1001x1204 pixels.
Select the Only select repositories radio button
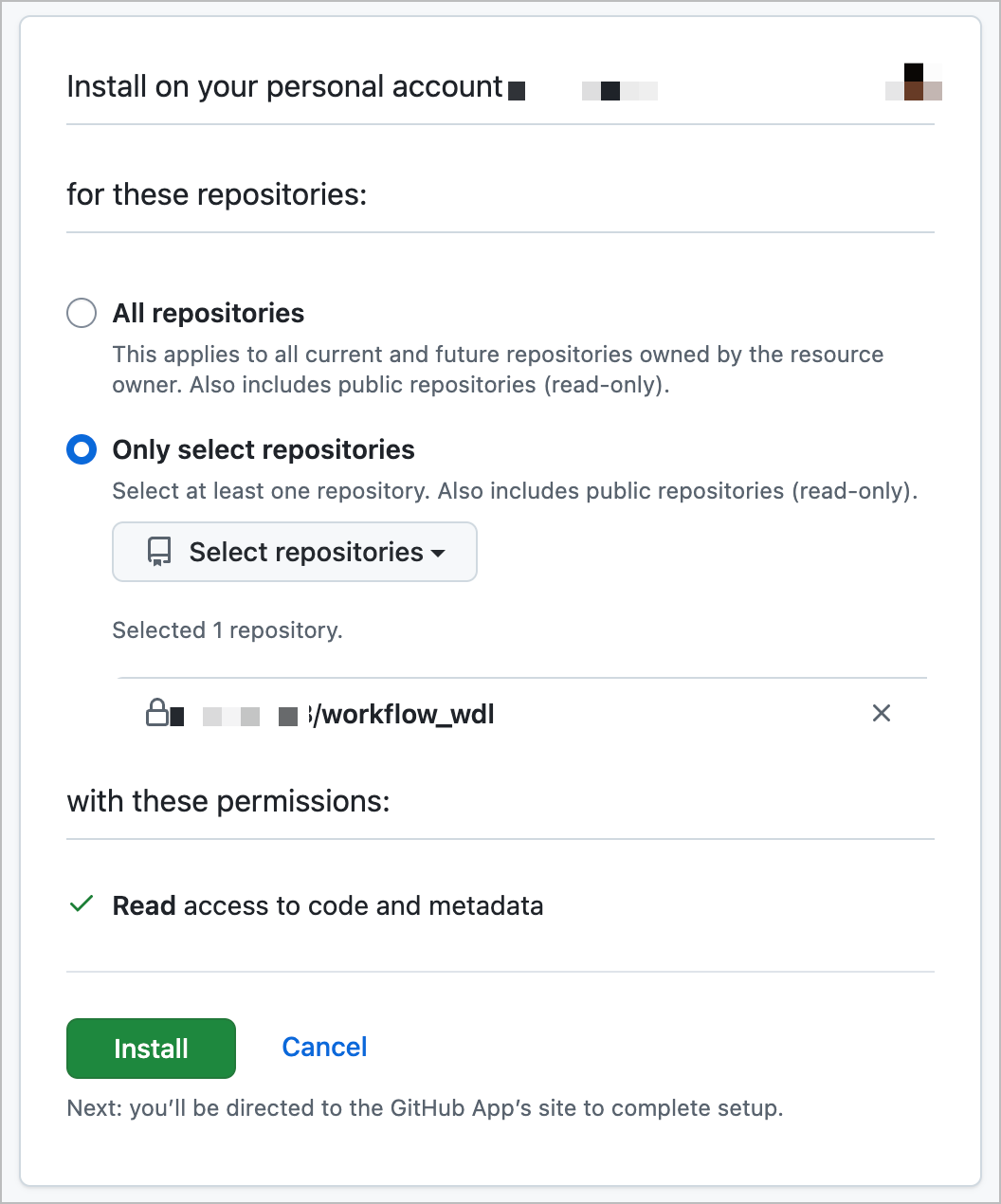(x=82, y=449)
